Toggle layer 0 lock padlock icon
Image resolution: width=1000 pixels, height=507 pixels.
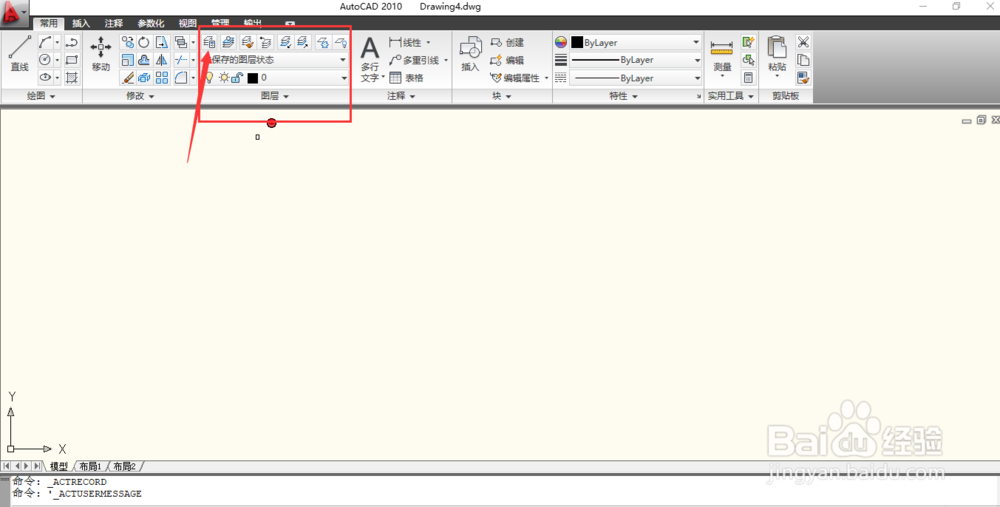pyautogui.click(x=237, y=78)
